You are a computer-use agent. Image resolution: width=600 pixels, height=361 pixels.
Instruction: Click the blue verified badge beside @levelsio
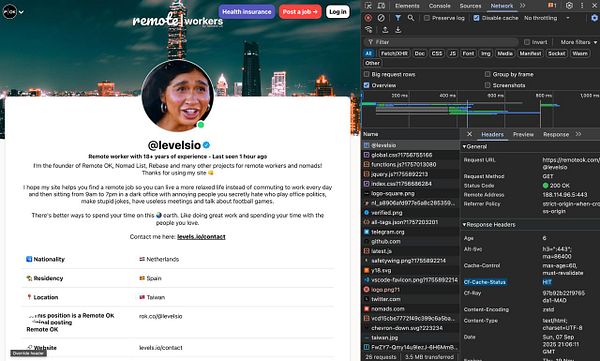(x=207, y=145)
